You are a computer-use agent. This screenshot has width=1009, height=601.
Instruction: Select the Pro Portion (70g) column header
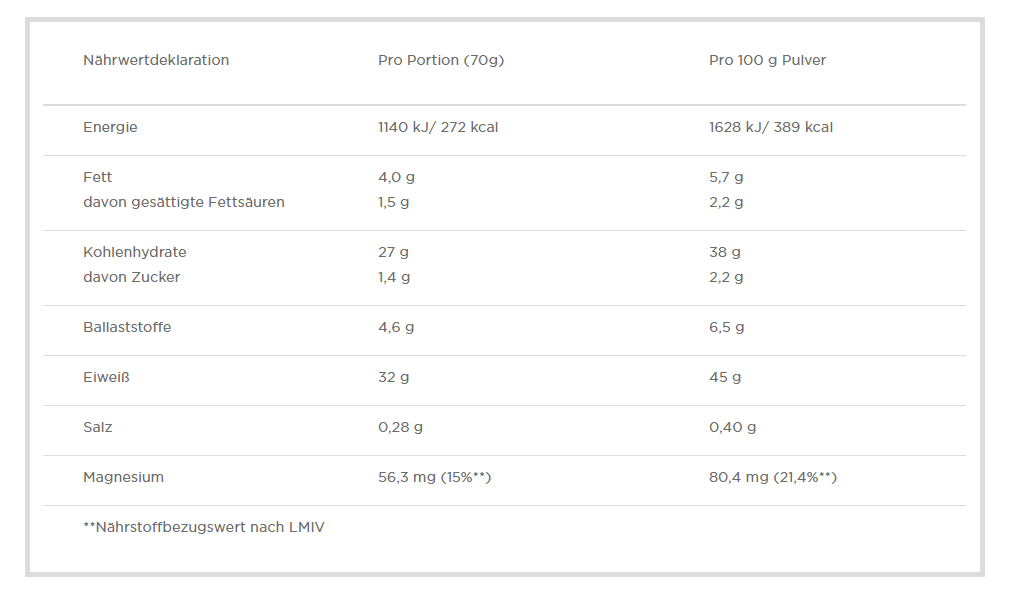pos(441,60)
